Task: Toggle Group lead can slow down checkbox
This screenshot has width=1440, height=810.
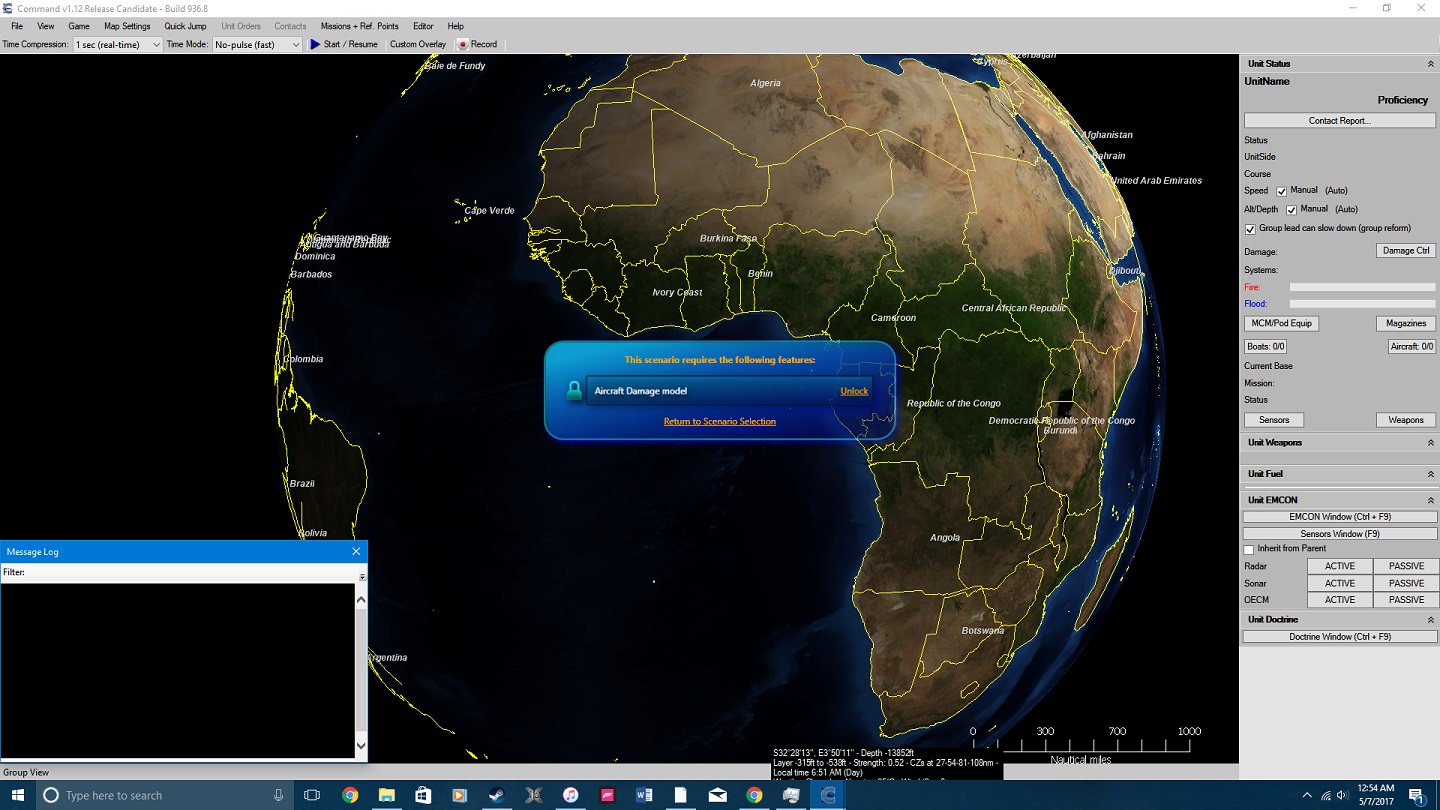Action: [1250, 229]
